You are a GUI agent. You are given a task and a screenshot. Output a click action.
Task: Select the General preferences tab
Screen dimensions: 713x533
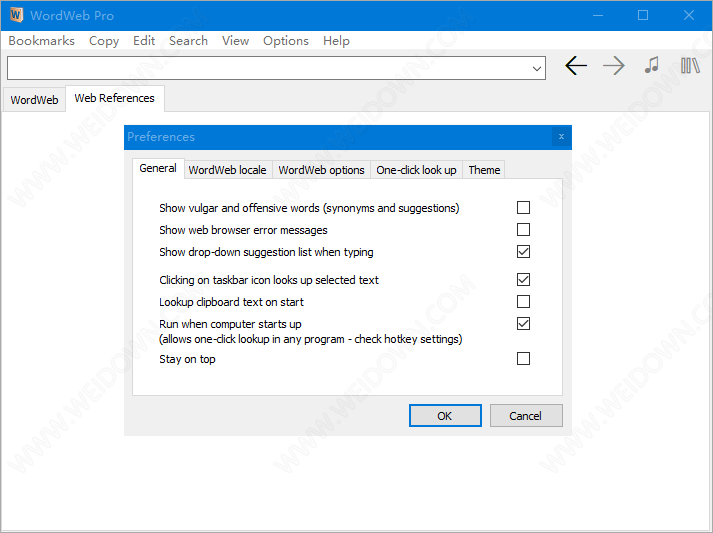[x=158, y=168]
